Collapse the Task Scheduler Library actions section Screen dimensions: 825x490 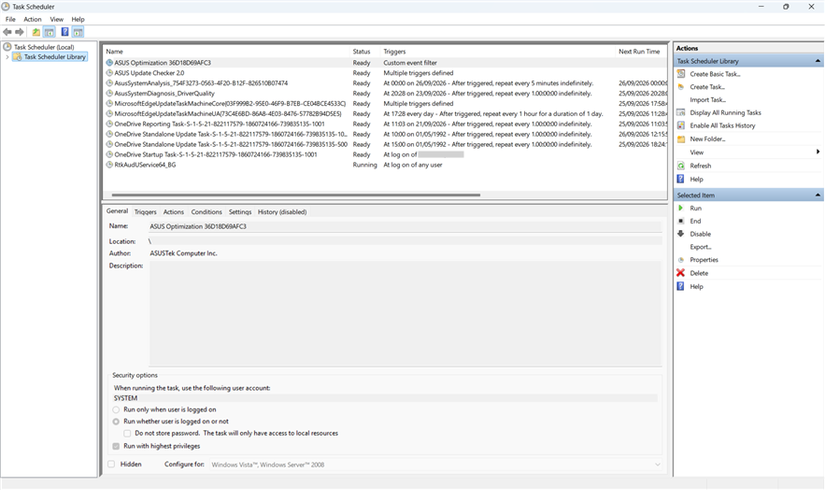[818, 61]
